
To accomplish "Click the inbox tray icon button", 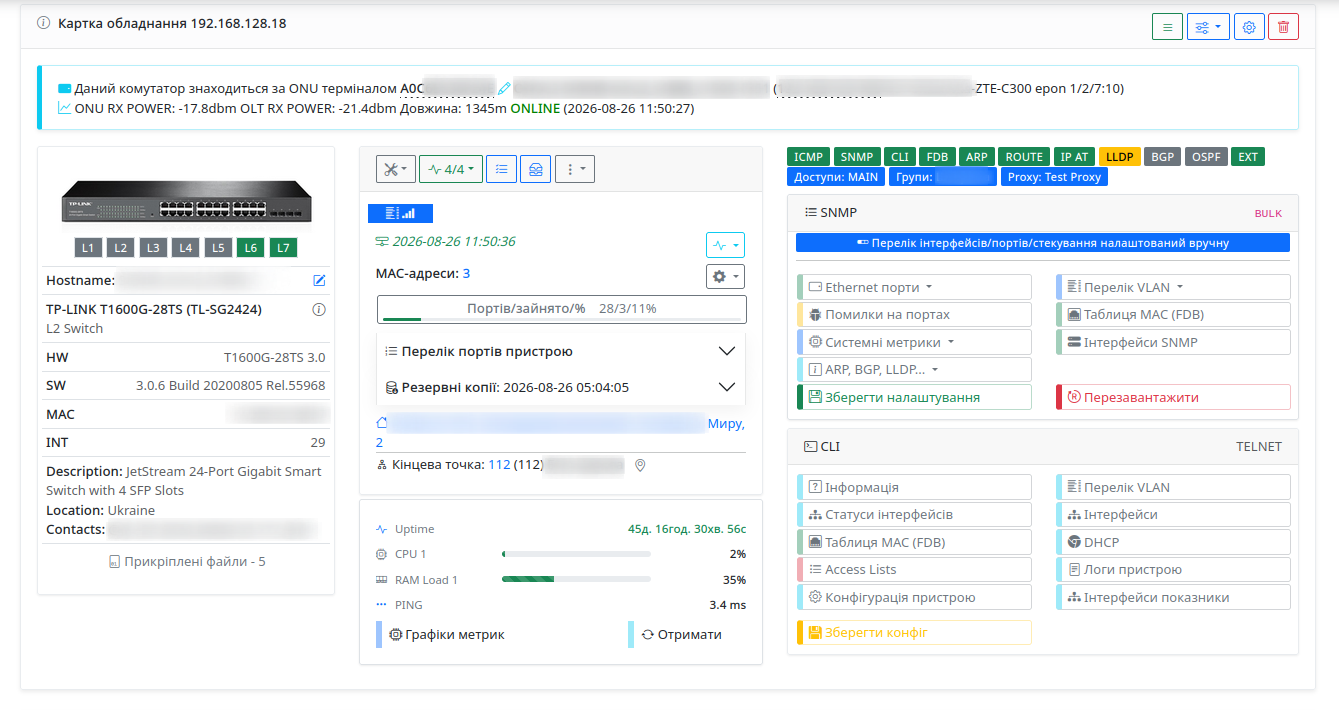I will coord(535,169).
